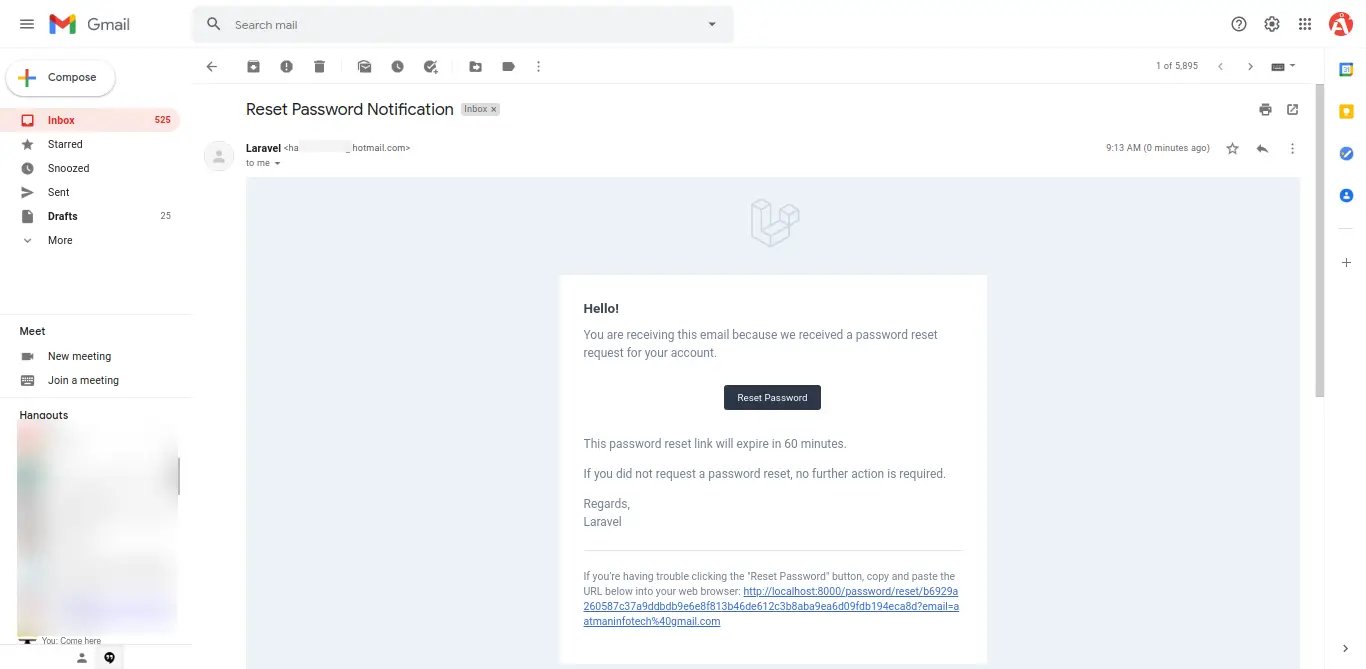This screenshot has height=669, width=1366.
Task: Go to the Drafts folder
Action: pos(62,216)
